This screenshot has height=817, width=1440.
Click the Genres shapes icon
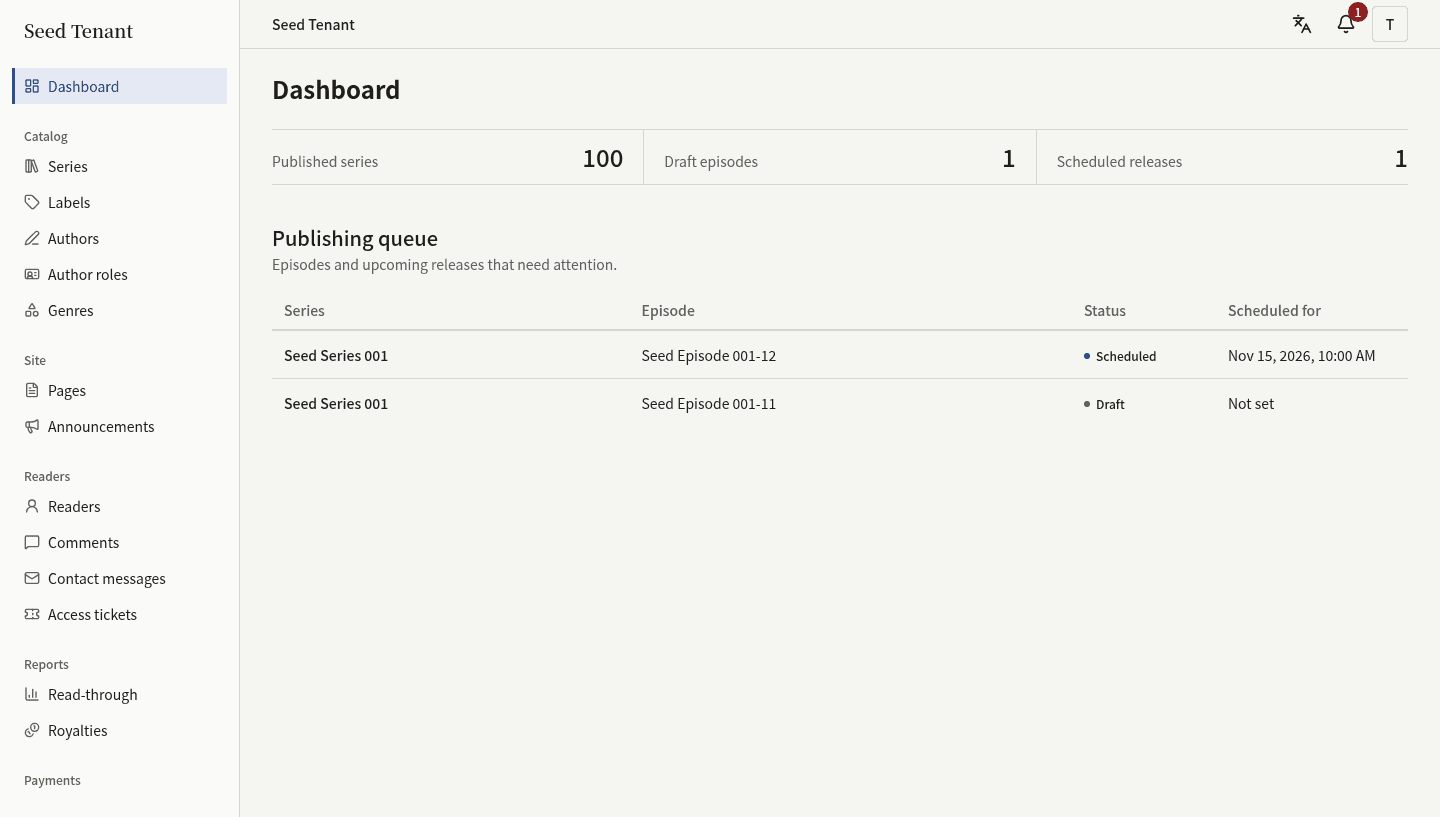32,310
